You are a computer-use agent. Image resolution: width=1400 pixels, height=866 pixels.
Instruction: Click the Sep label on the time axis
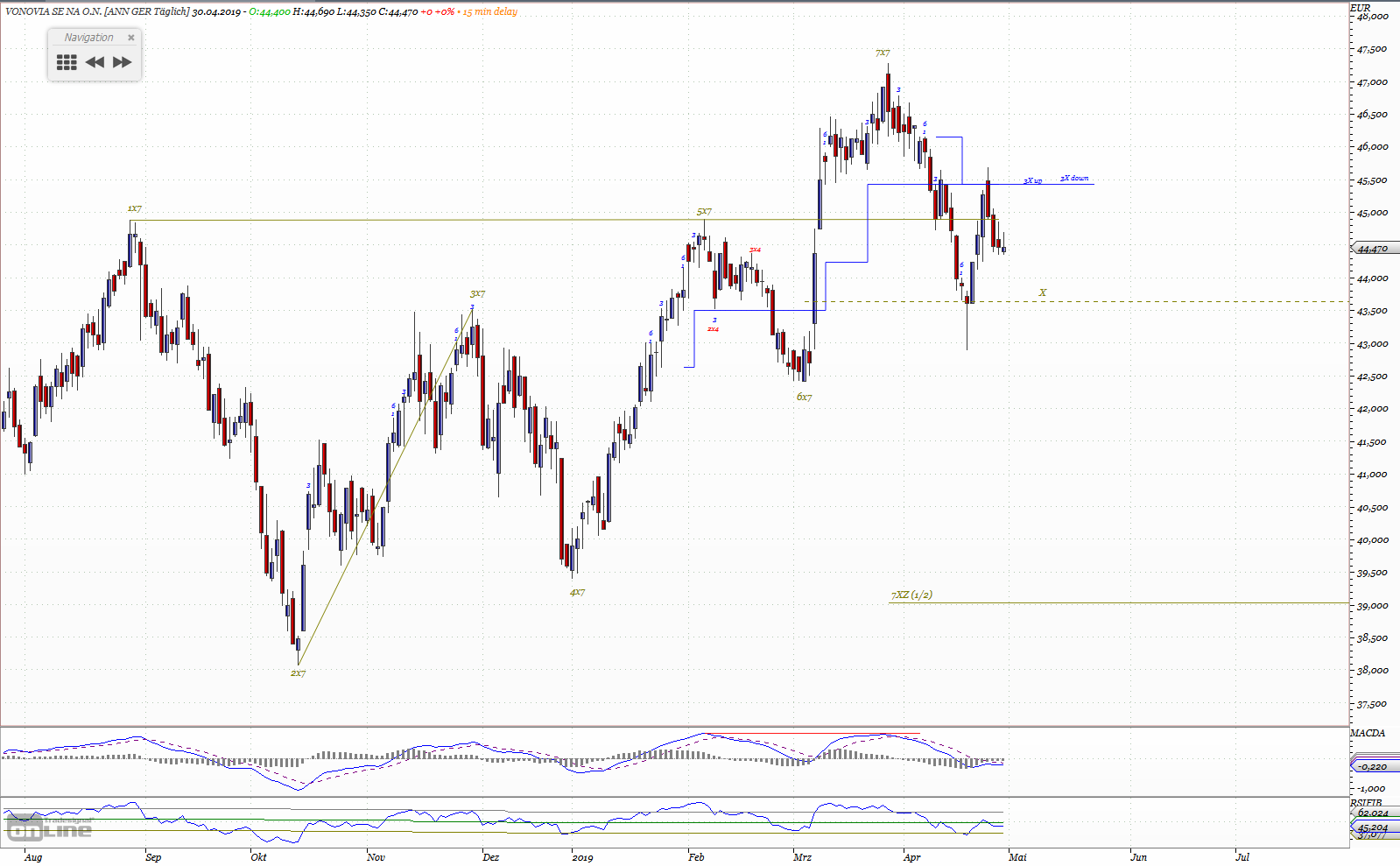click(153, 857)
